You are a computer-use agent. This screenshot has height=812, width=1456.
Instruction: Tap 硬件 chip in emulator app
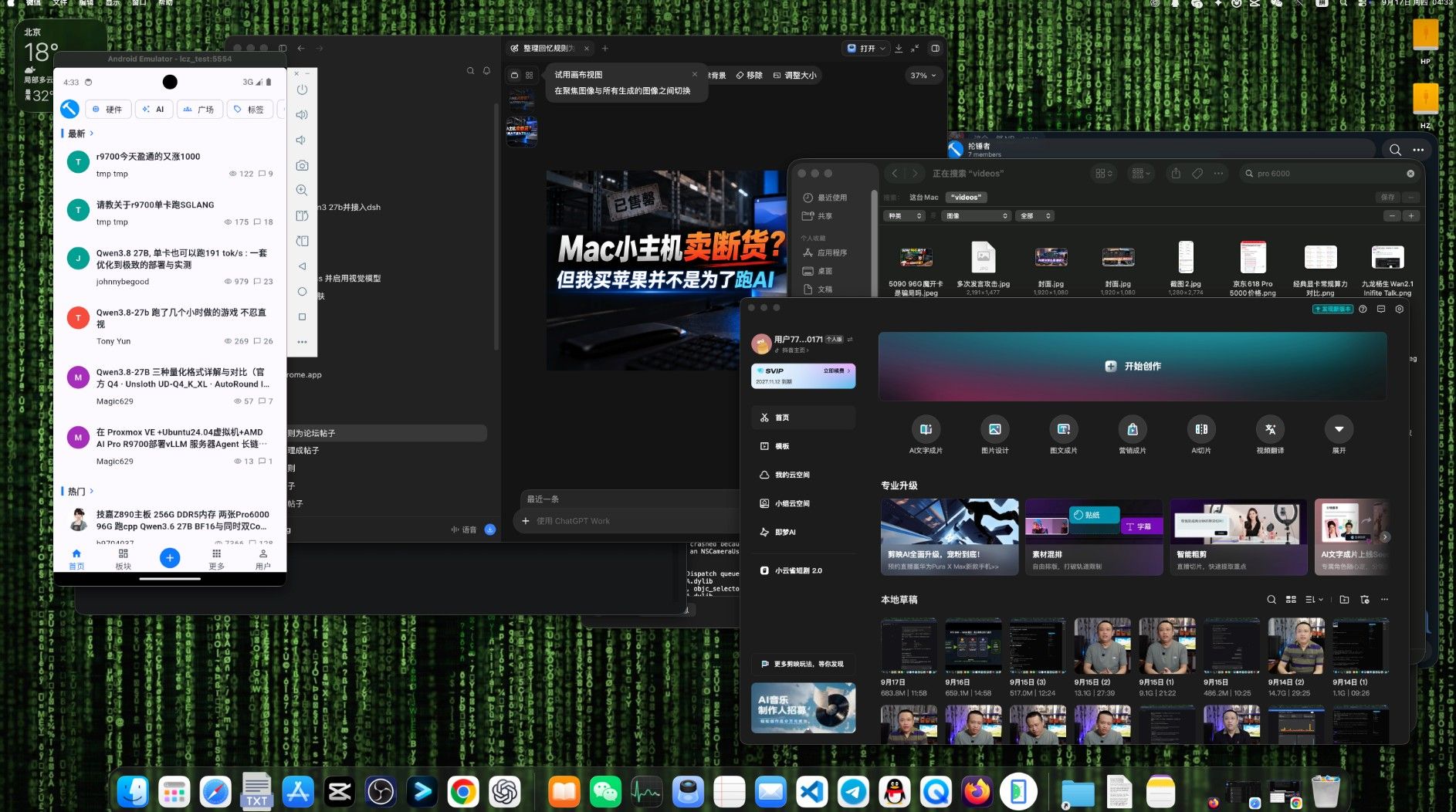click(107, 110)
